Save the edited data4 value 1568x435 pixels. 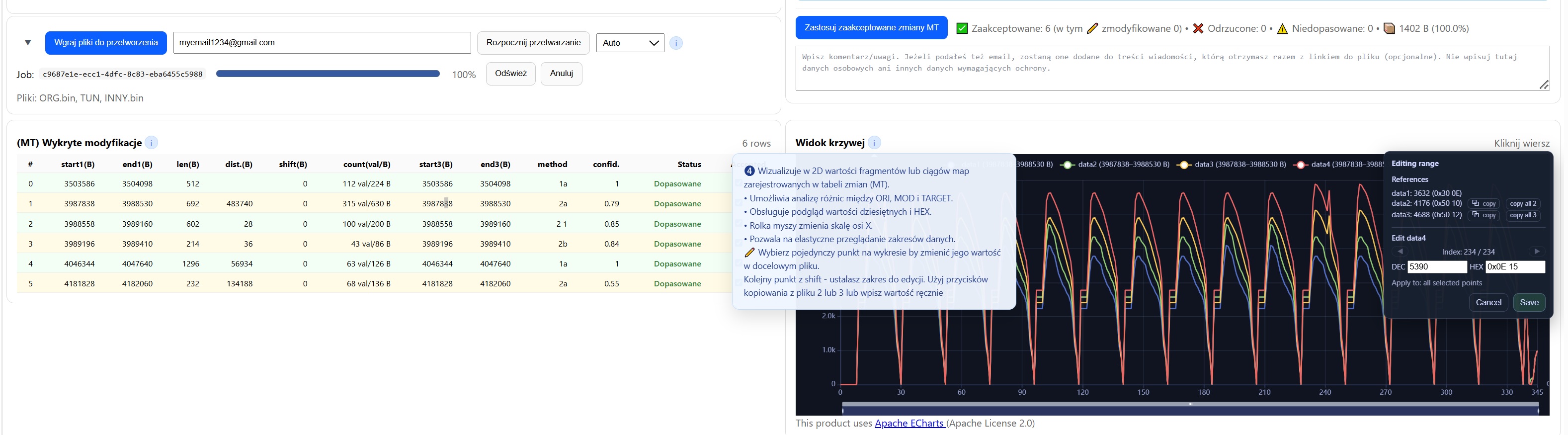click(1528, 303)
